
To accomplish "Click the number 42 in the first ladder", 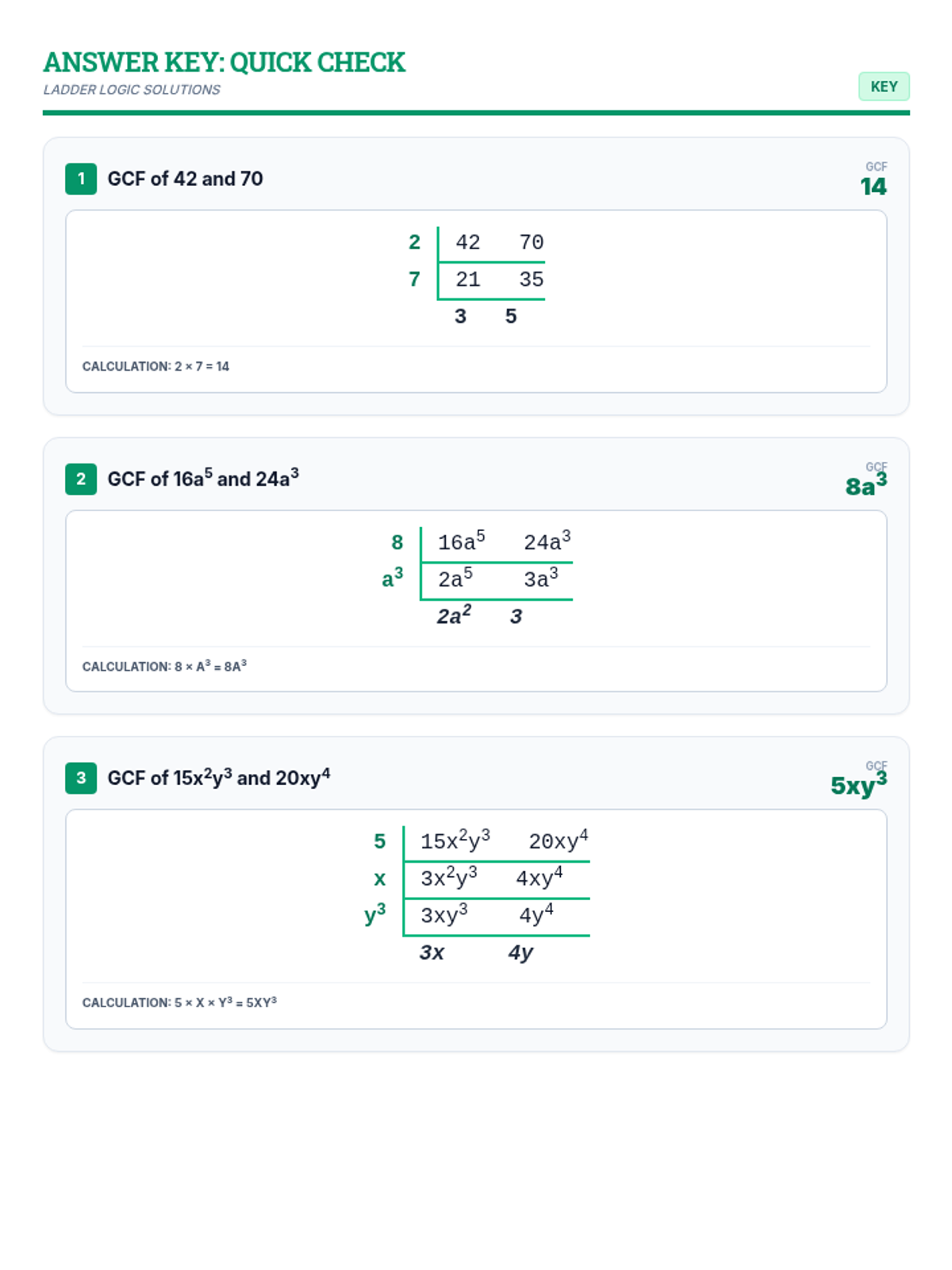I will click(x=468, y=243).
